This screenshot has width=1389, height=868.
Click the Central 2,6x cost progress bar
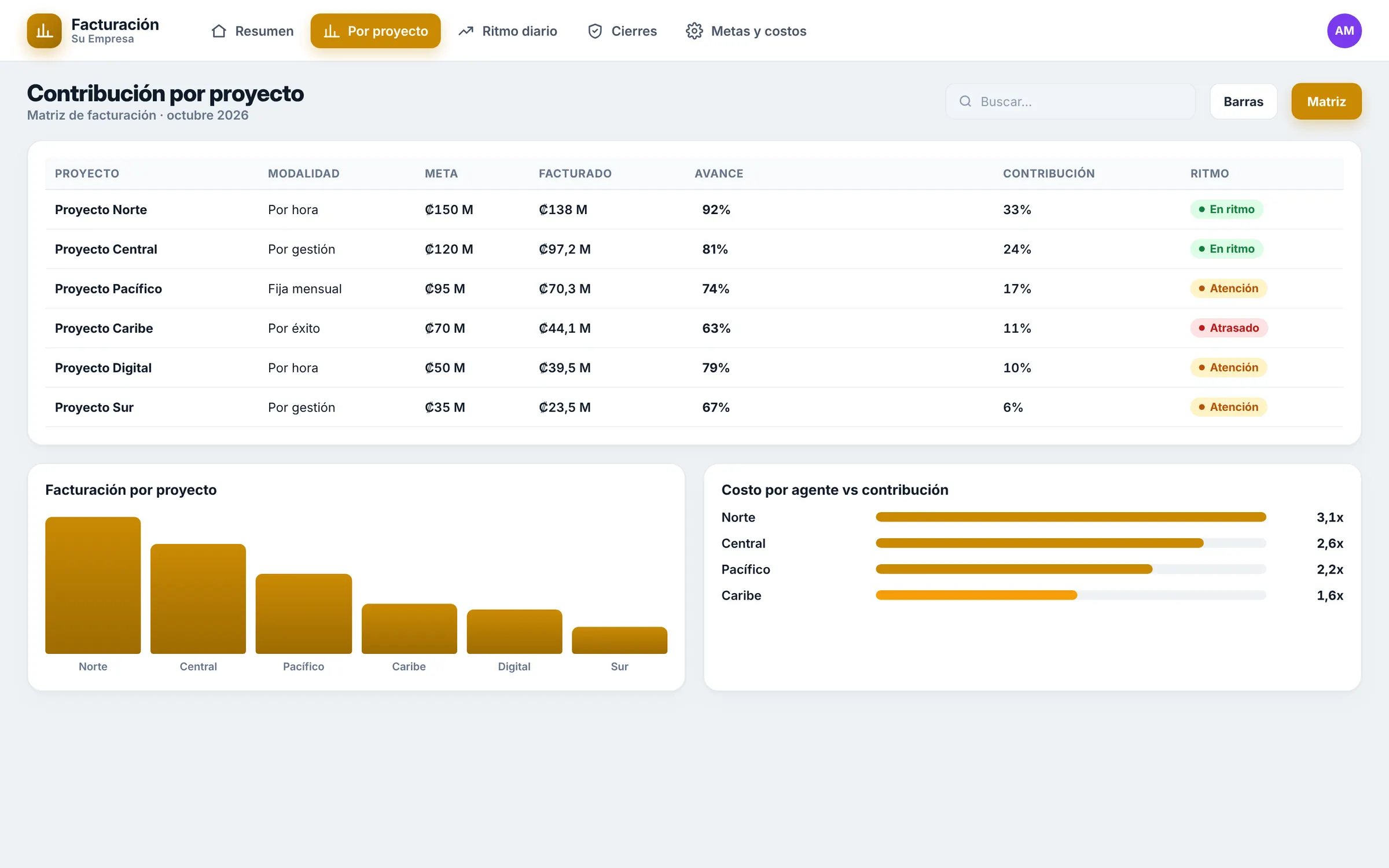tap(1071, 543)
